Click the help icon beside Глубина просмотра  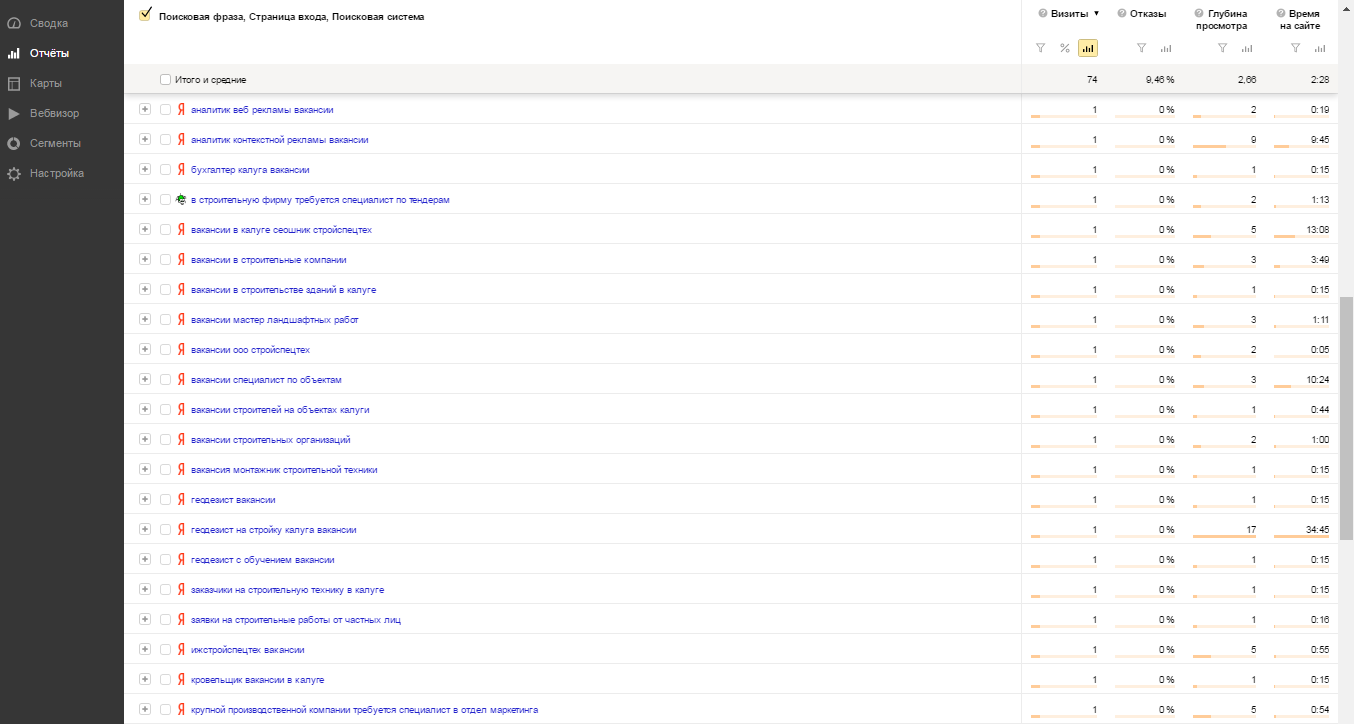(1200, 14)
